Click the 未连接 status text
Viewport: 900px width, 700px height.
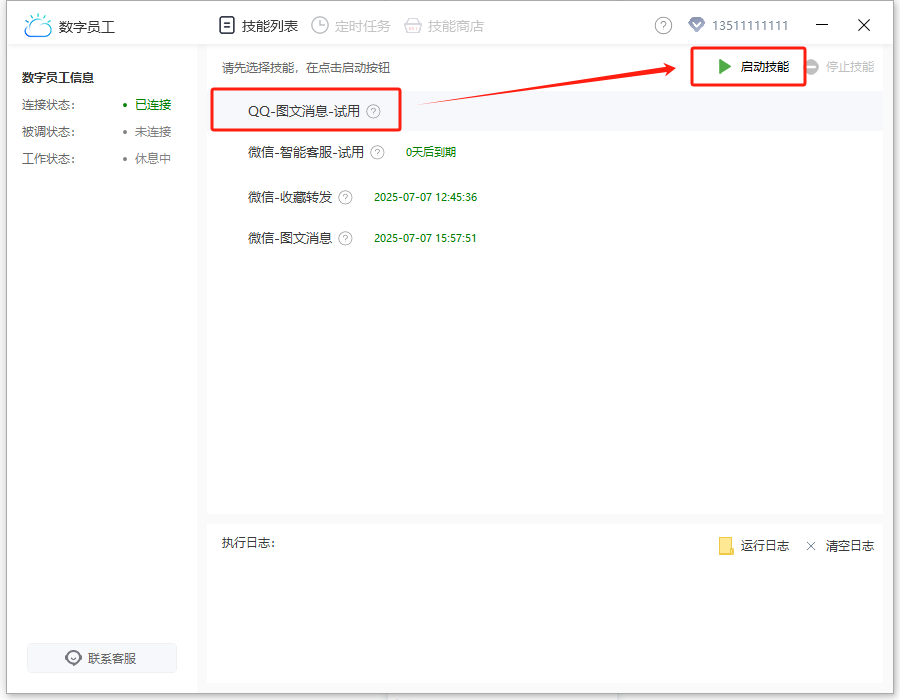(x=153, y=131)
